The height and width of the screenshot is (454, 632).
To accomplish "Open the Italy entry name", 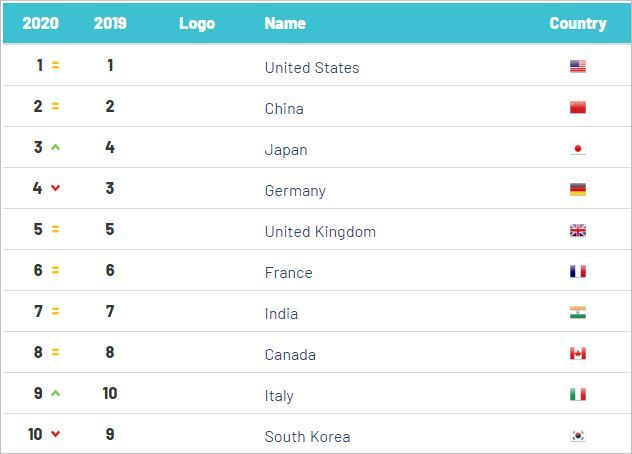I will [279, 396].
